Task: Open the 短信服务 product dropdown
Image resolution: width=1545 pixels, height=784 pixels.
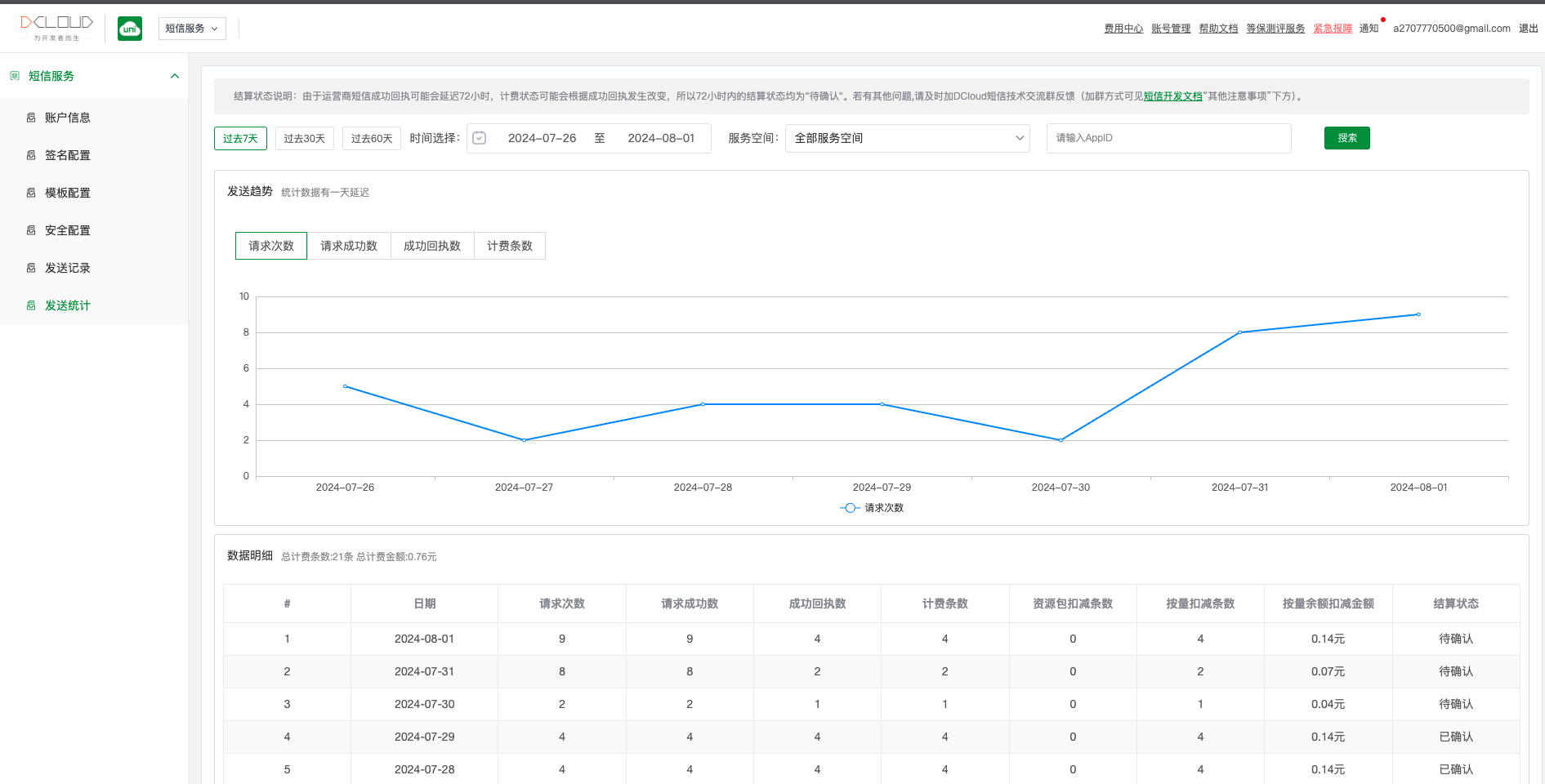Action: pyautogui.click(x=192, y=29)
